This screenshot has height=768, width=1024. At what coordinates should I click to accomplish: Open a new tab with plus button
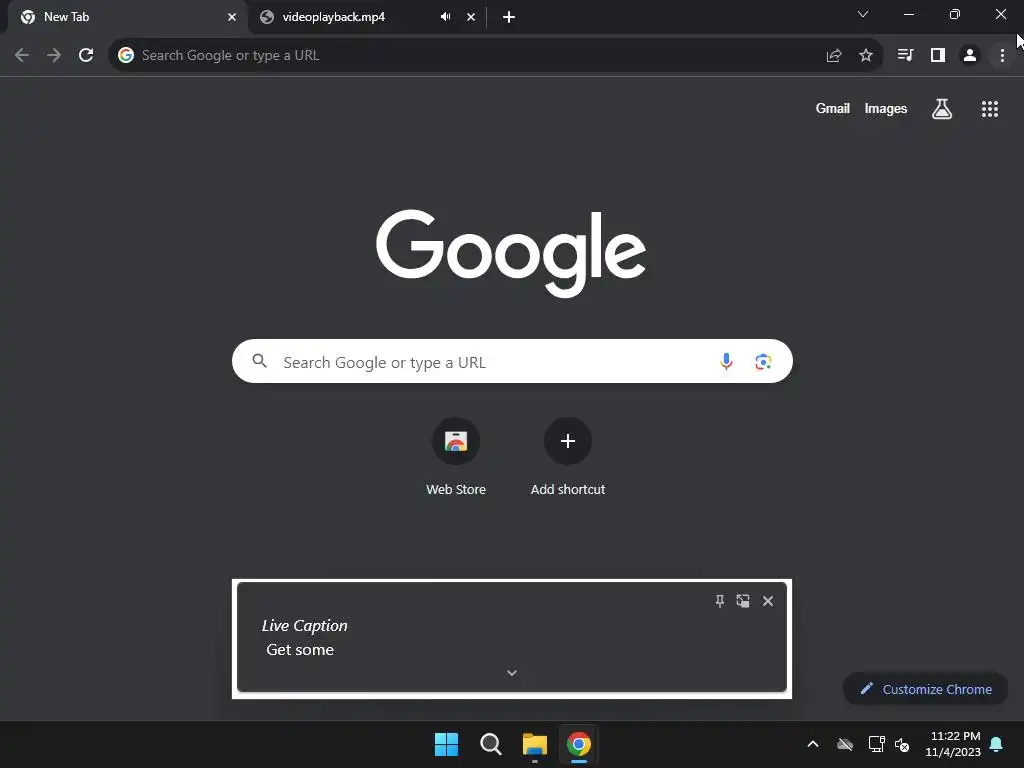point(509,17)
